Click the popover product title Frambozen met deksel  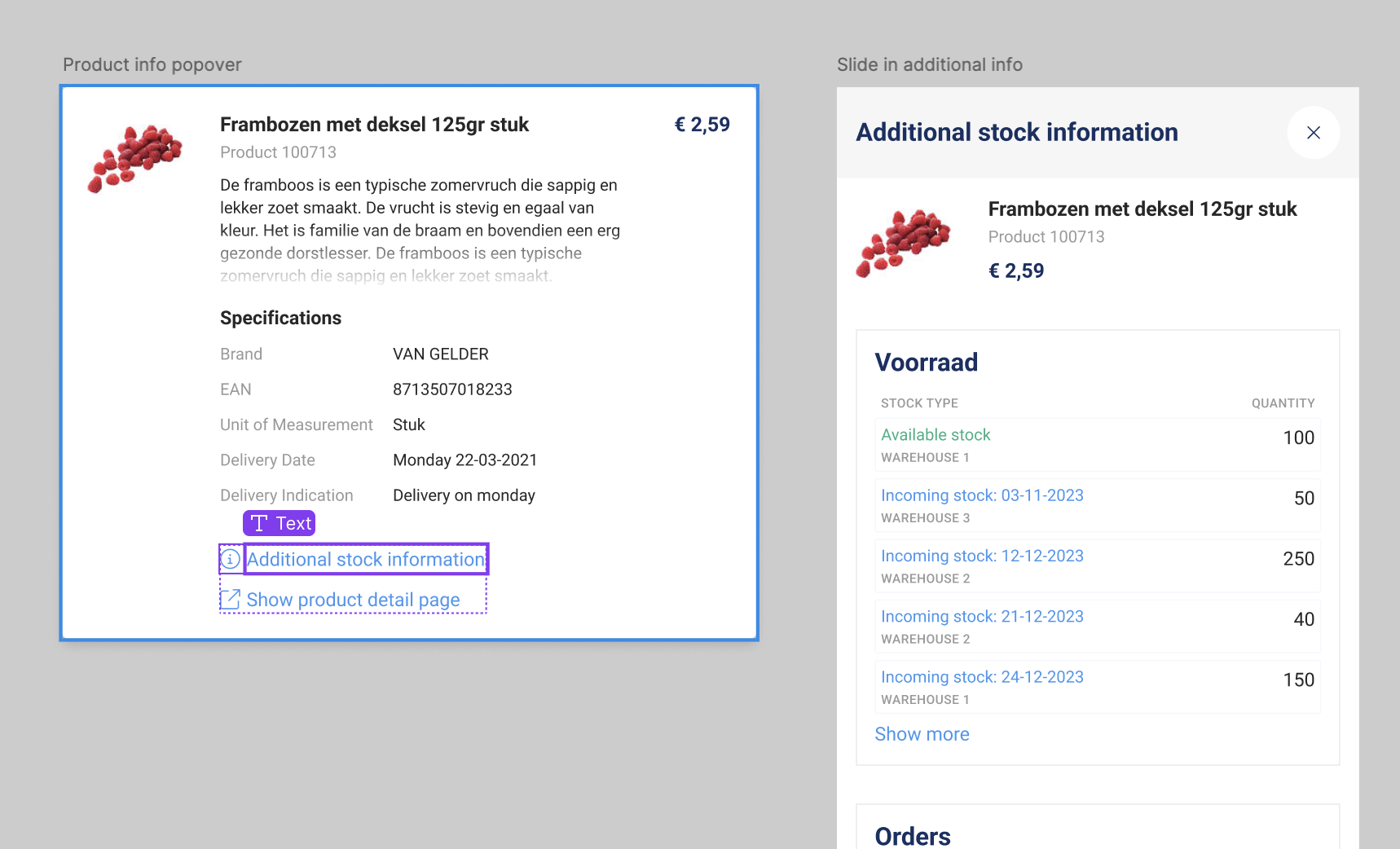tap(374, 125)
